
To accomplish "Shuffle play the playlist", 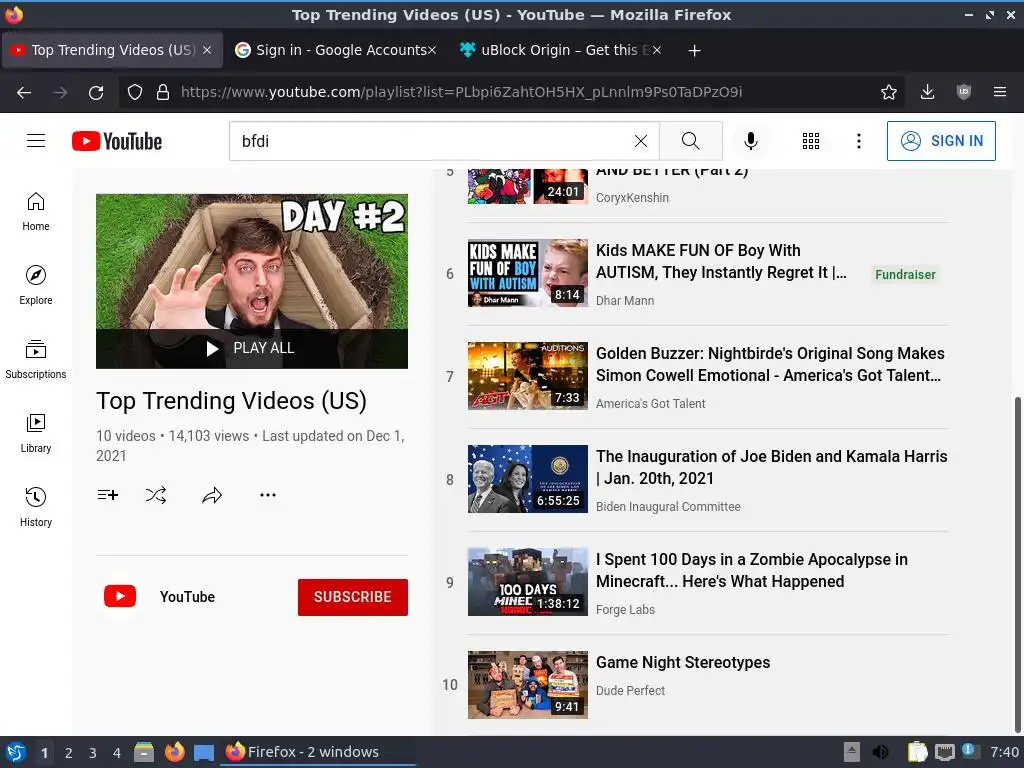I will click(x=156, y=495).
